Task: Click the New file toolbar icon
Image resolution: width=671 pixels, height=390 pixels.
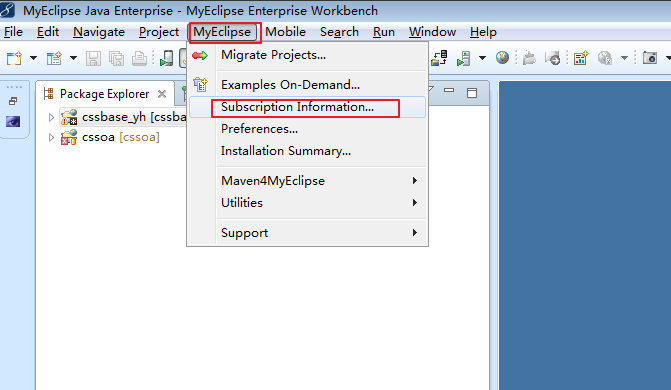Action: (x=14, y=58)
